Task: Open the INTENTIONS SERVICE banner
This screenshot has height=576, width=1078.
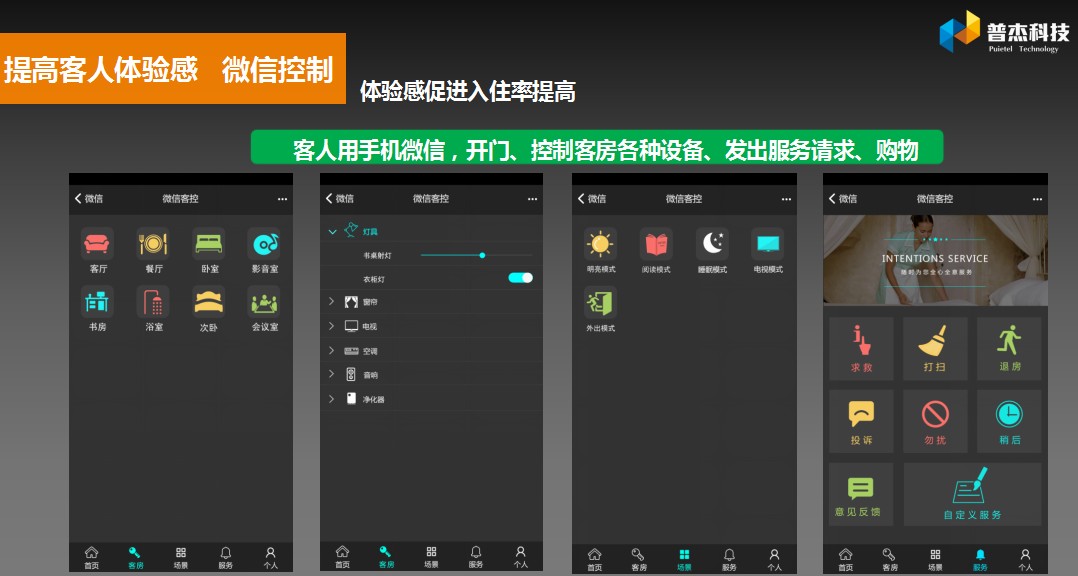Action: click(x=935, y=260)
